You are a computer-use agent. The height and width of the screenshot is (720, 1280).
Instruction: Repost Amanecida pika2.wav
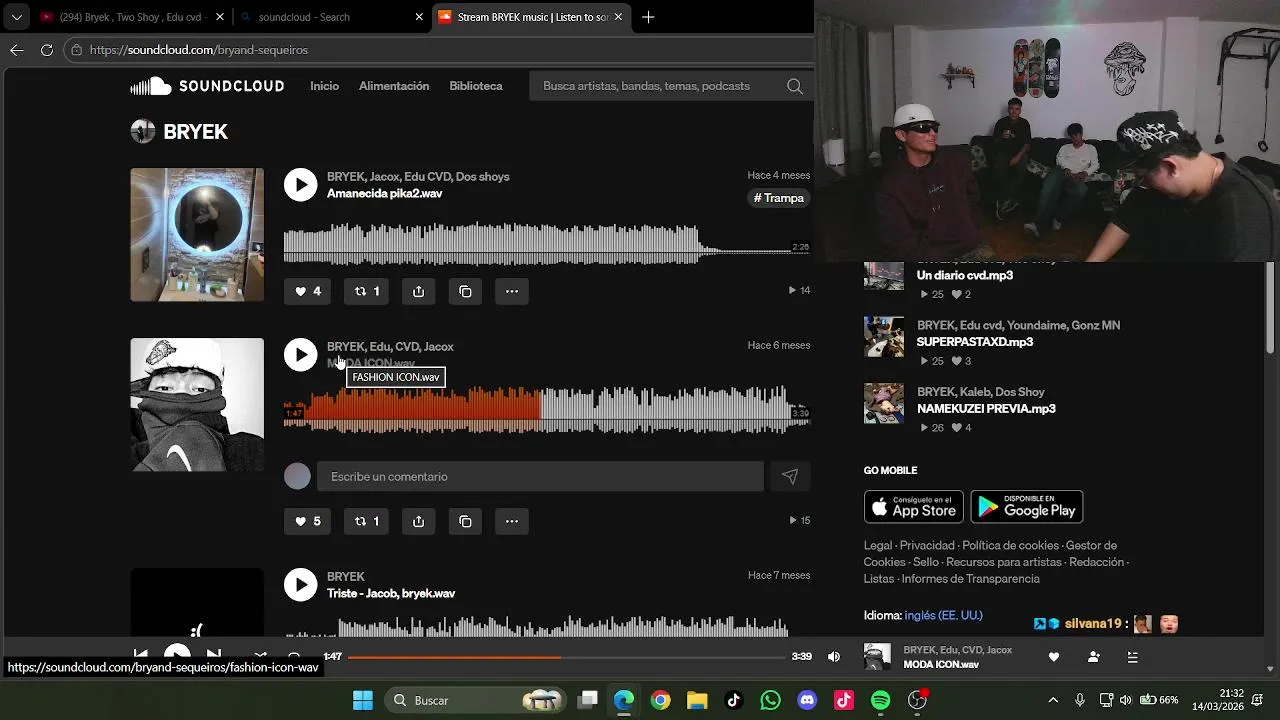(x=366, y=291)
